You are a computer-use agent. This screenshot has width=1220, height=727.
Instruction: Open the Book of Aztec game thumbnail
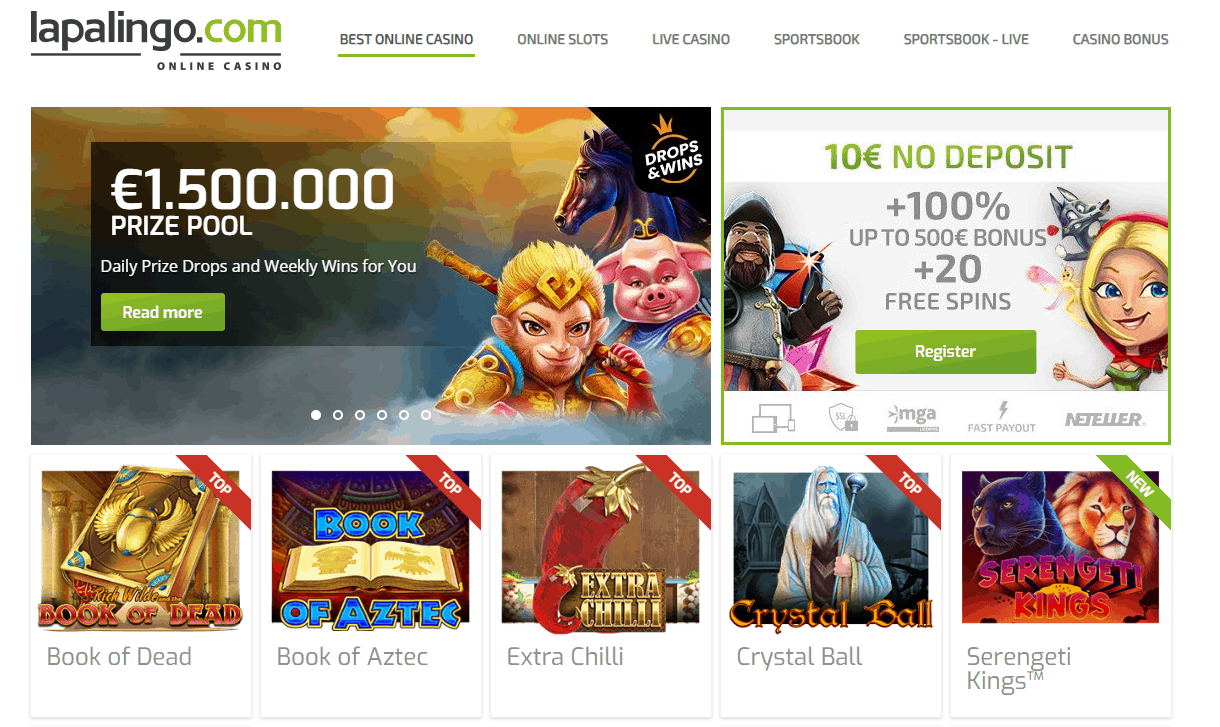coord(371,549)
